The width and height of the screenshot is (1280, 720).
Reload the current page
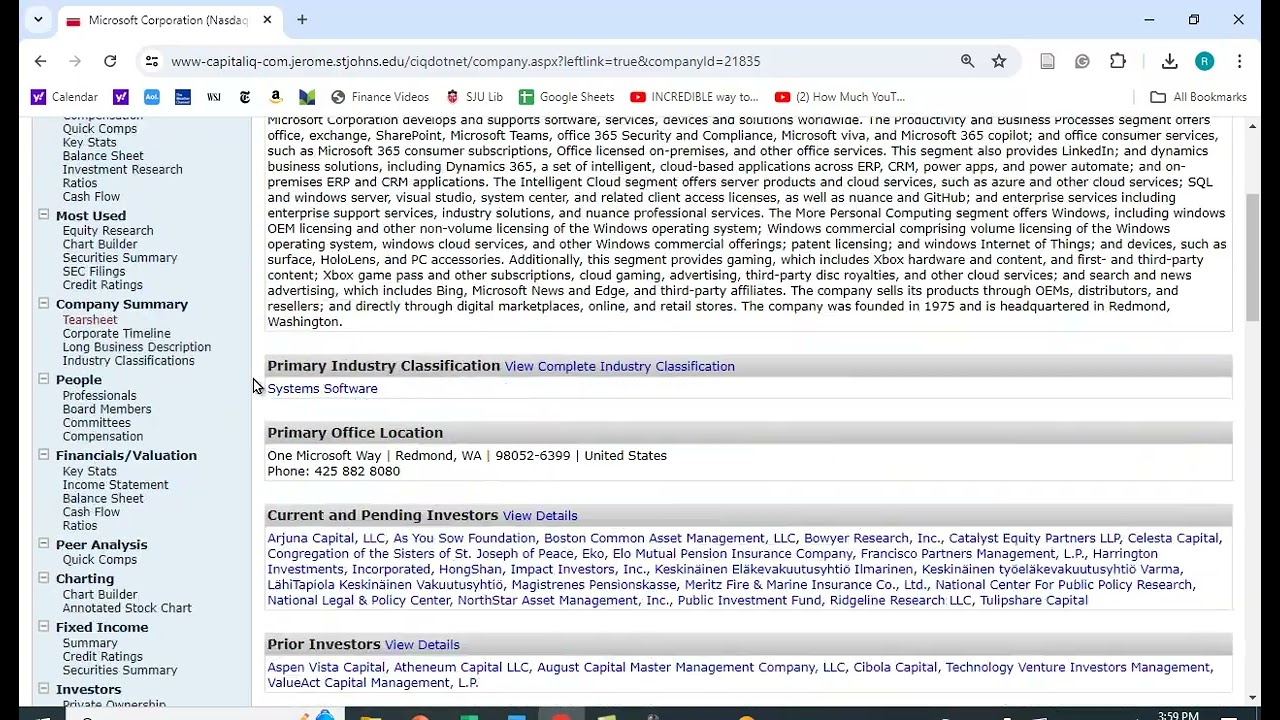[x=110, y=61]
